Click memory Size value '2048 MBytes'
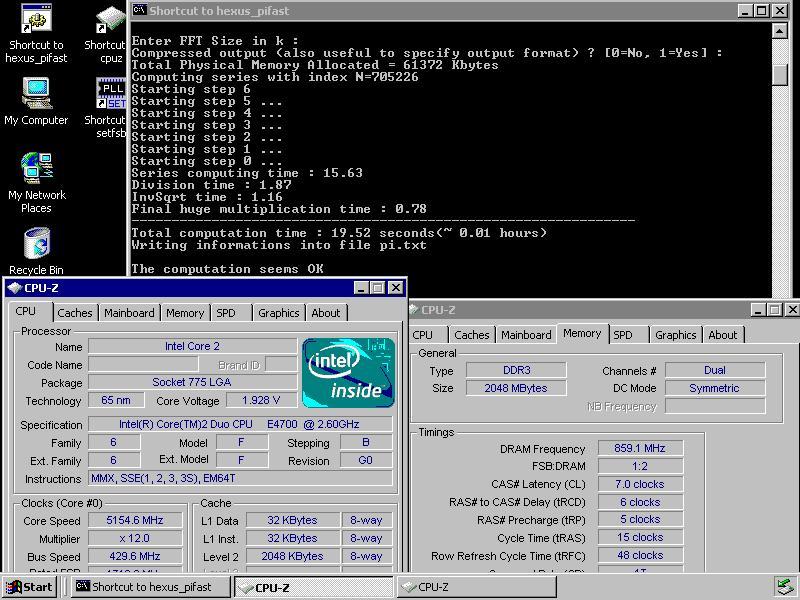800x600 pixels. [516, 388]
